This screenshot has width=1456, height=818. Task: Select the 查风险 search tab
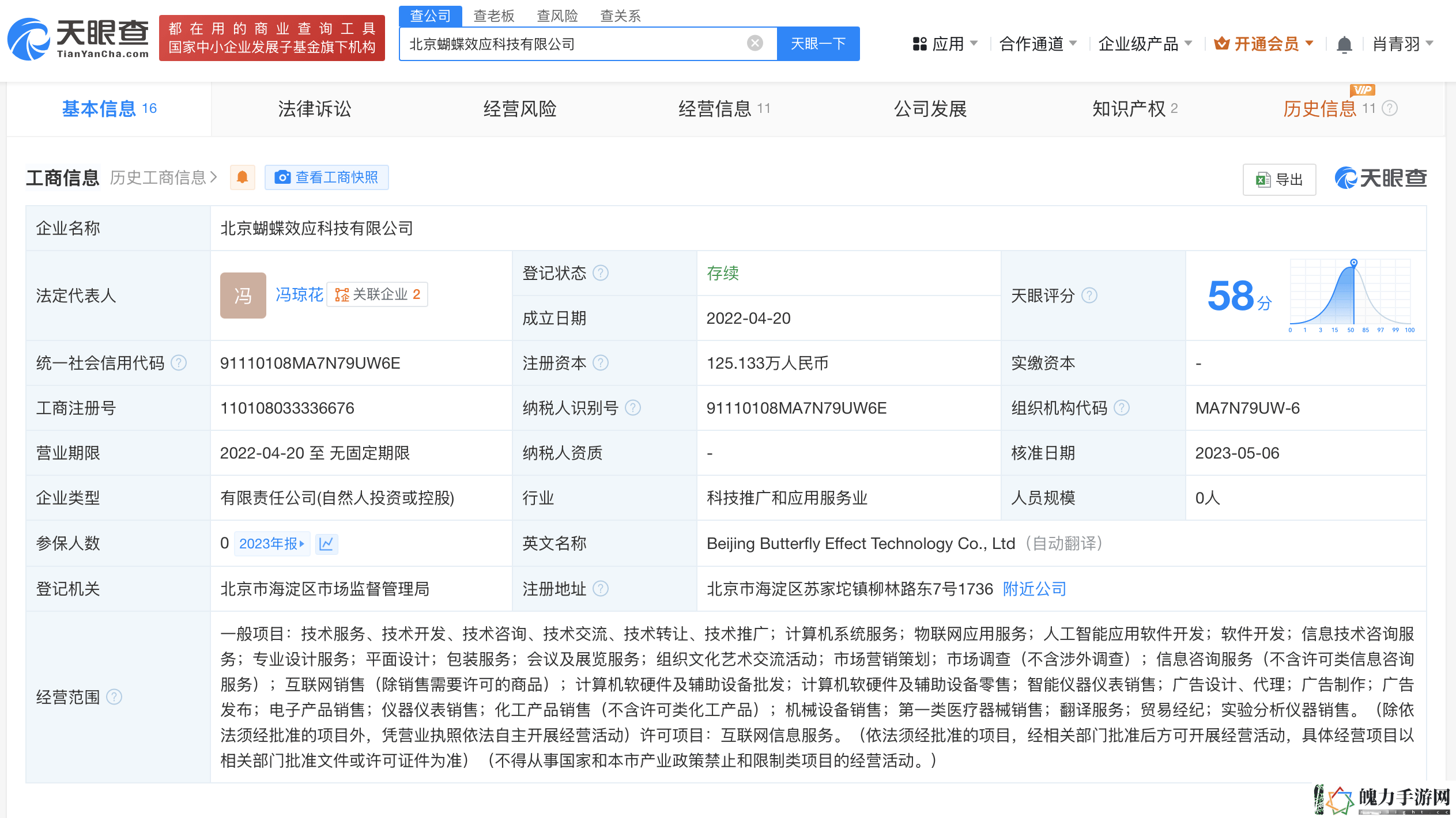point(557,16)
